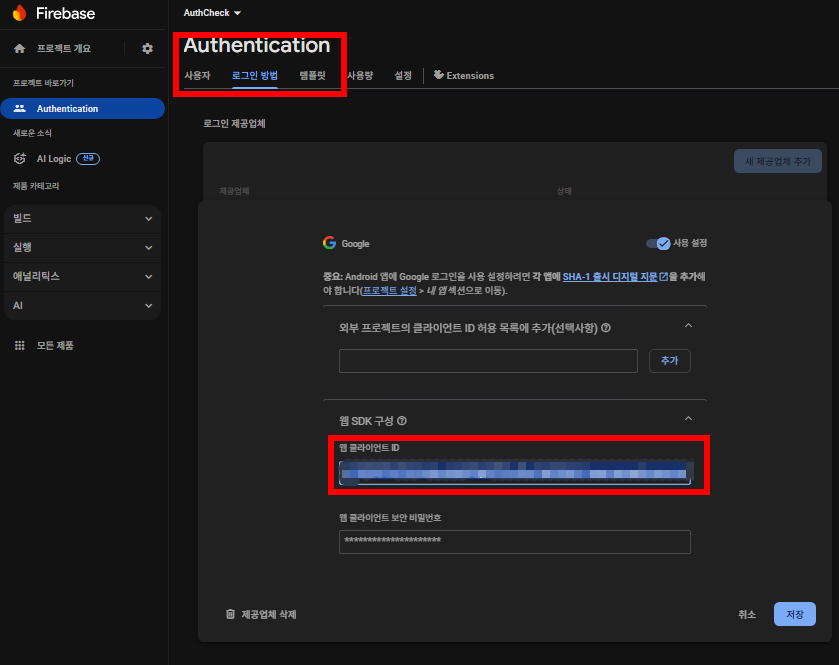This screenshot has width=839, height=665.
Task: Toggle the Google 사용 설정 switch
Action: 658,243
